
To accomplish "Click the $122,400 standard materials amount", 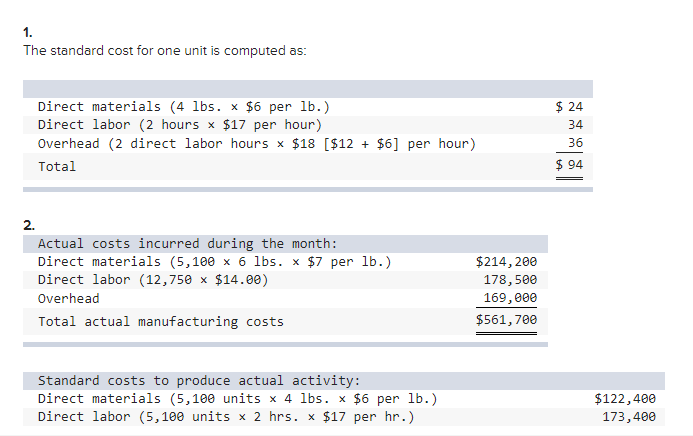I will [x=625, y=399].
